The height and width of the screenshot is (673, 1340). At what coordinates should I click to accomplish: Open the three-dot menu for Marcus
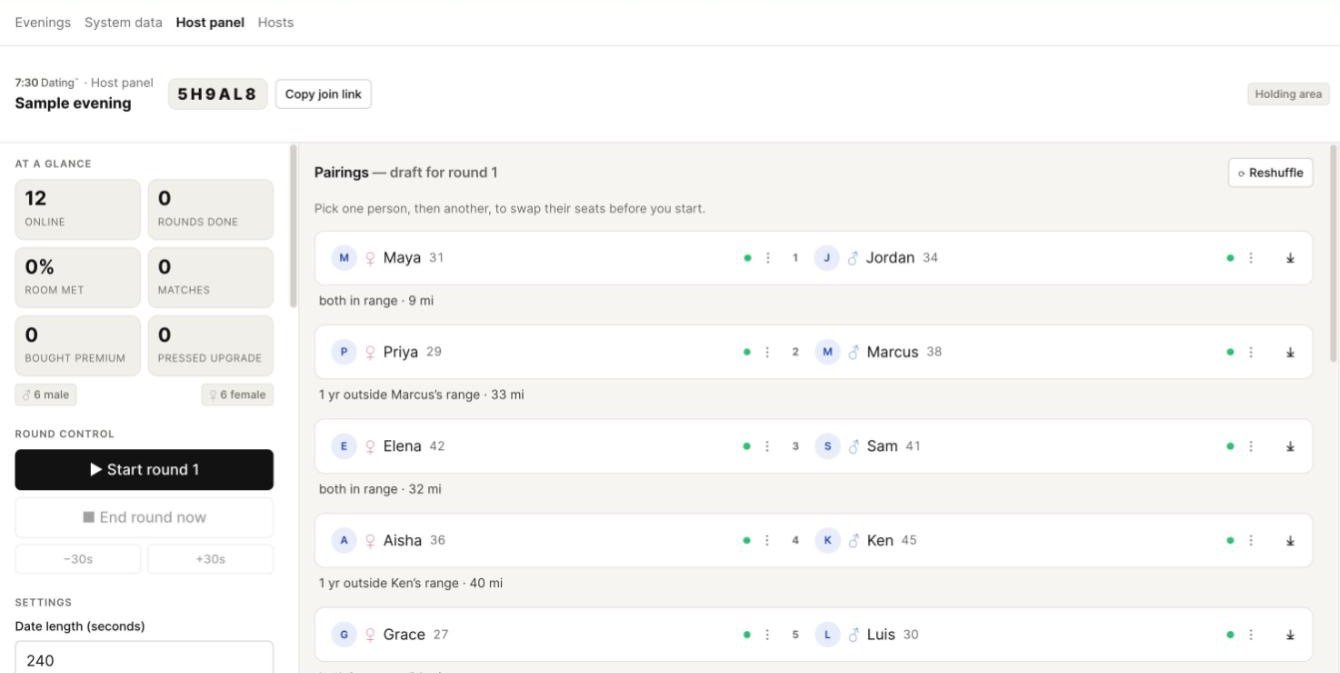(x=1251, y=352)
